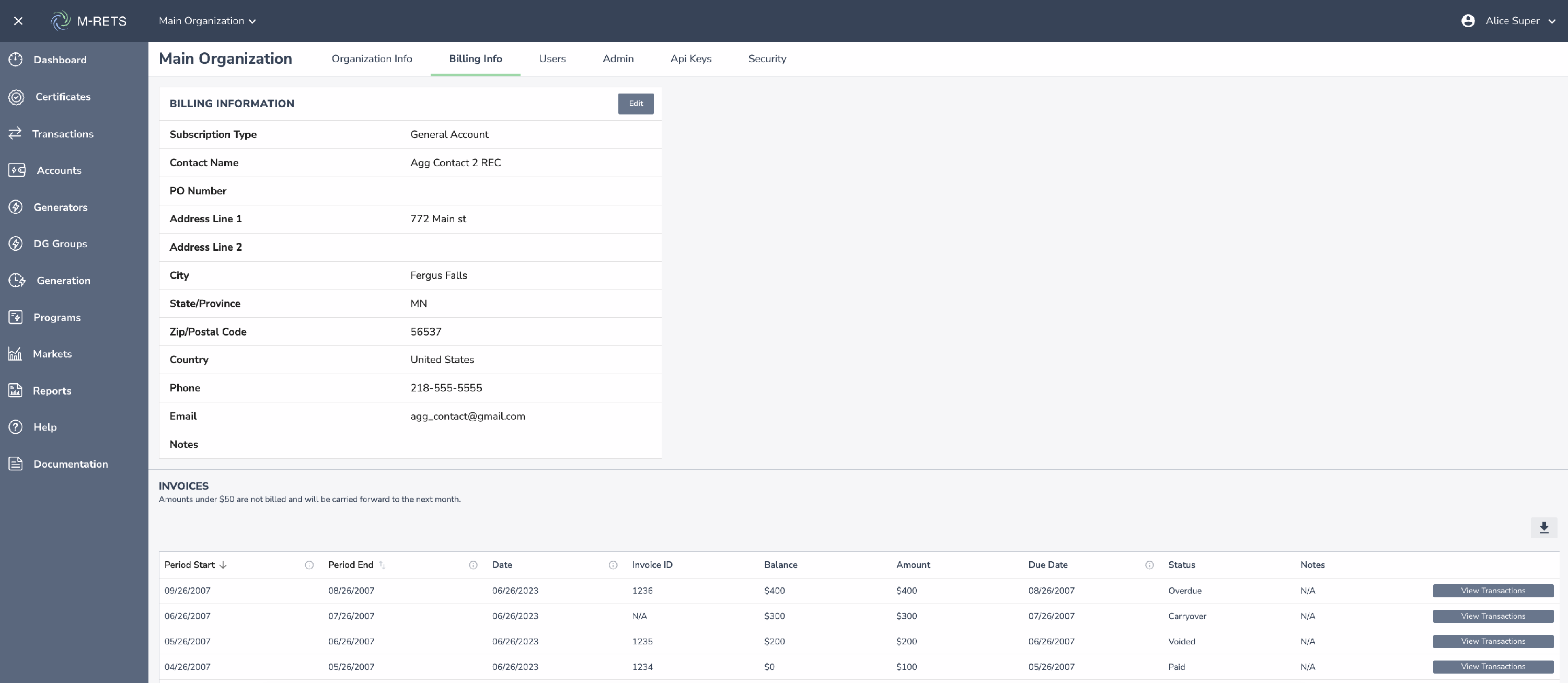Expand the Main Organization dropdown

pyautogui.click(x=207, y=21)
